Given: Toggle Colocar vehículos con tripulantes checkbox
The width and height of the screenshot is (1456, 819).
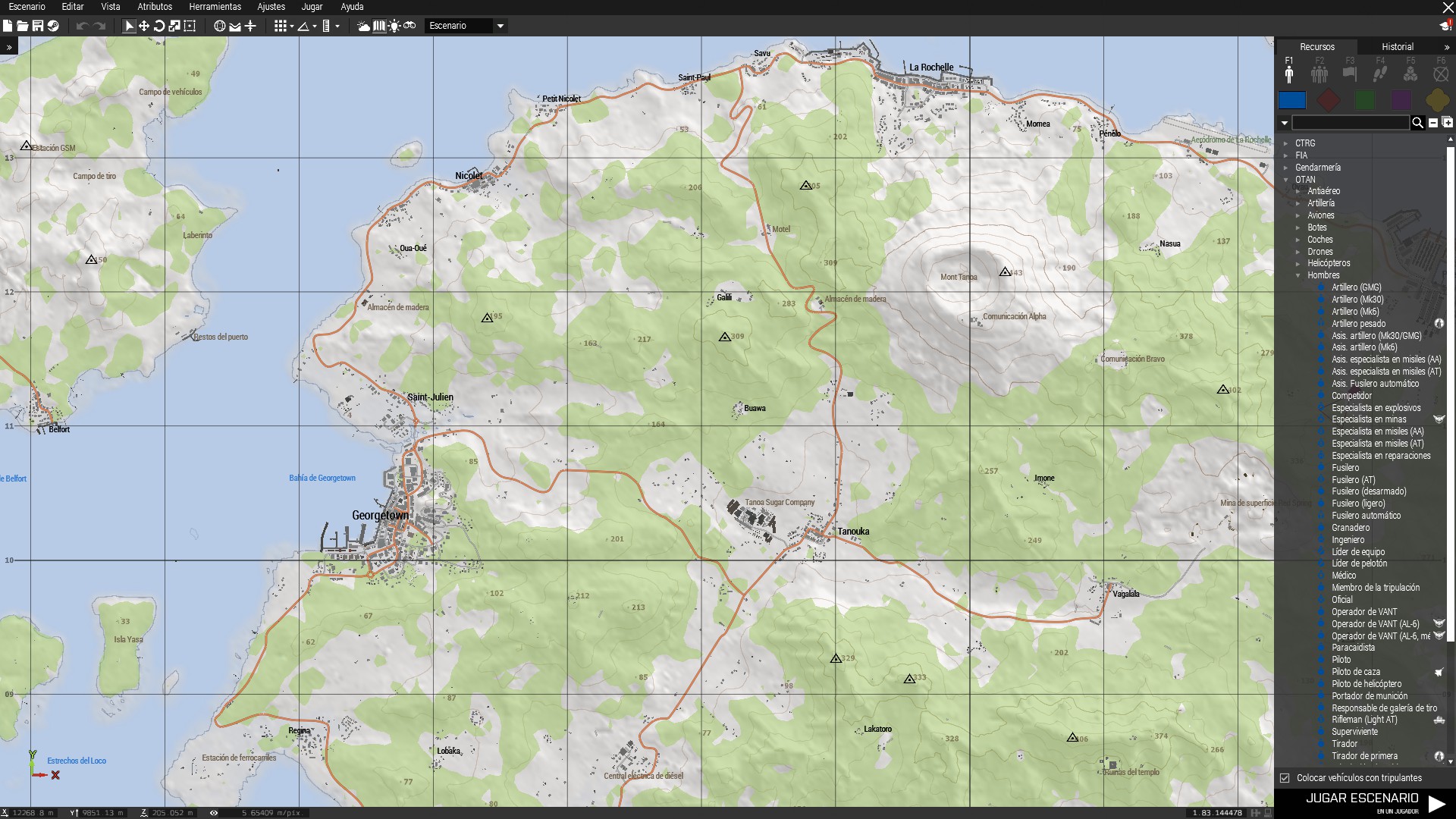Looking at the screenshot, I should pyautogui.click(x=1285, y=778).
